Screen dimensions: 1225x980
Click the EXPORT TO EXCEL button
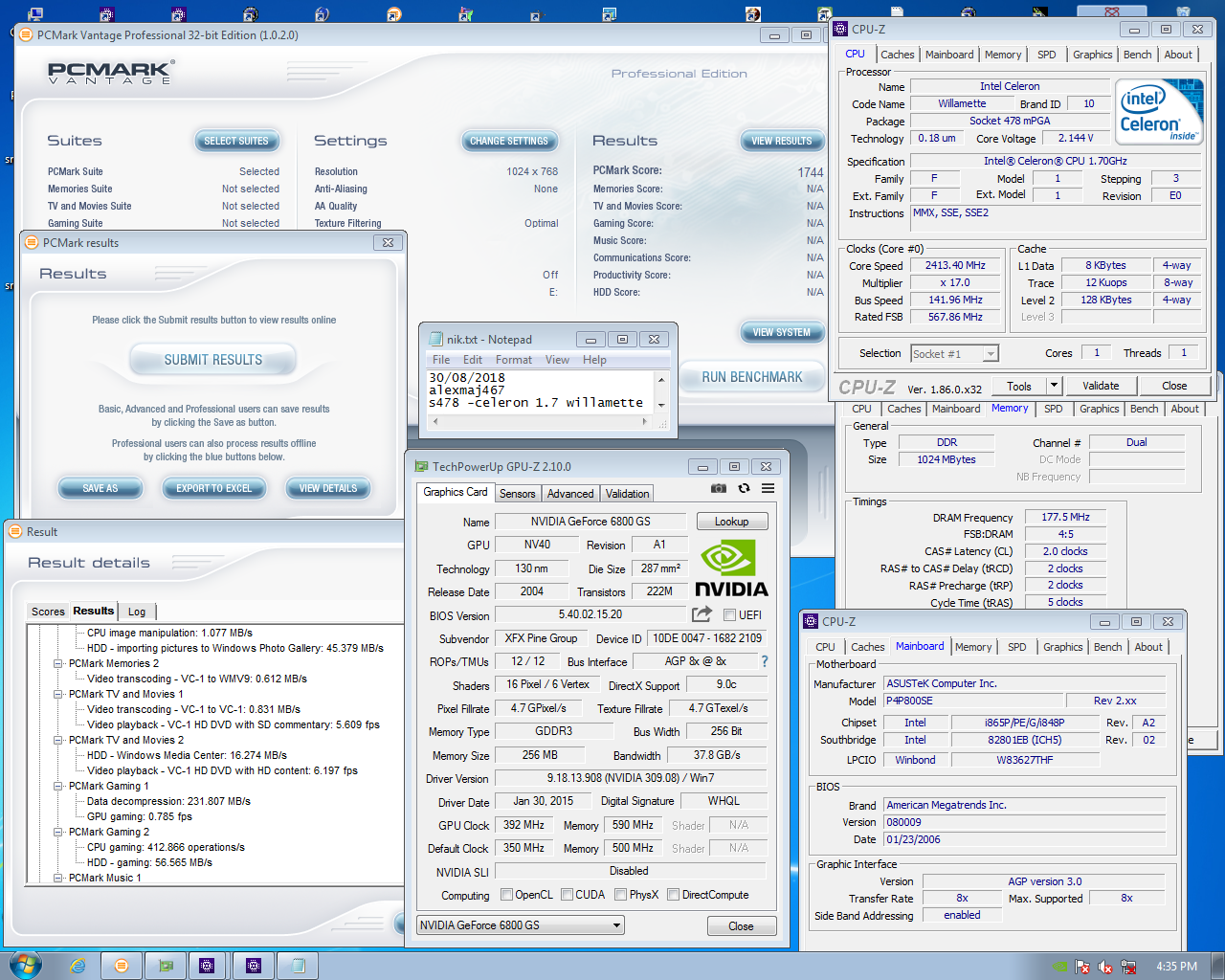tap(213, 488)
